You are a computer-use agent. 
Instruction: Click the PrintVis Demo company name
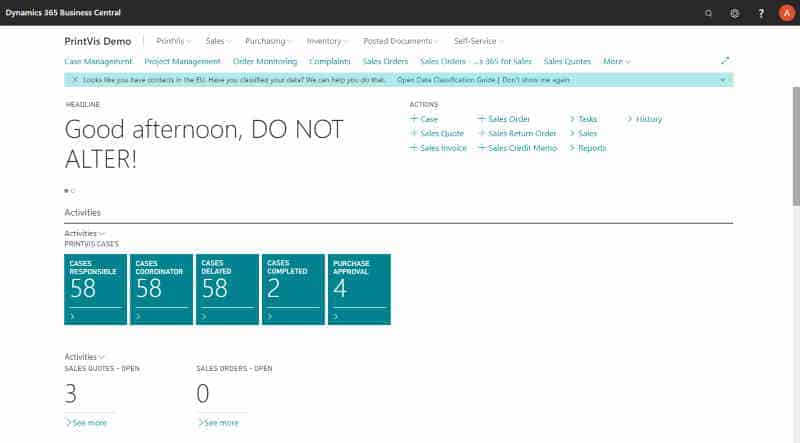click(98, 41)
